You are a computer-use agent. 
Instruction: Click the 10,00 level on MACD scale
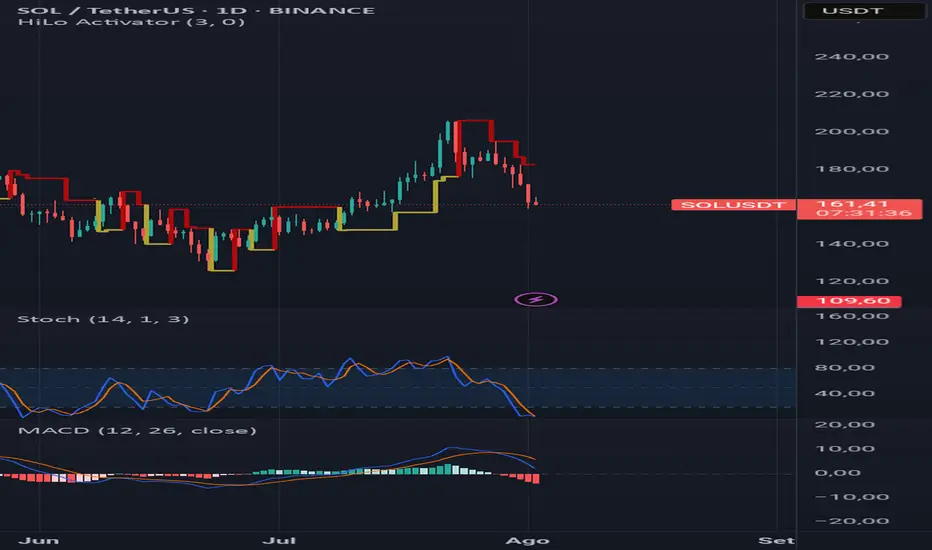point(844,448)
